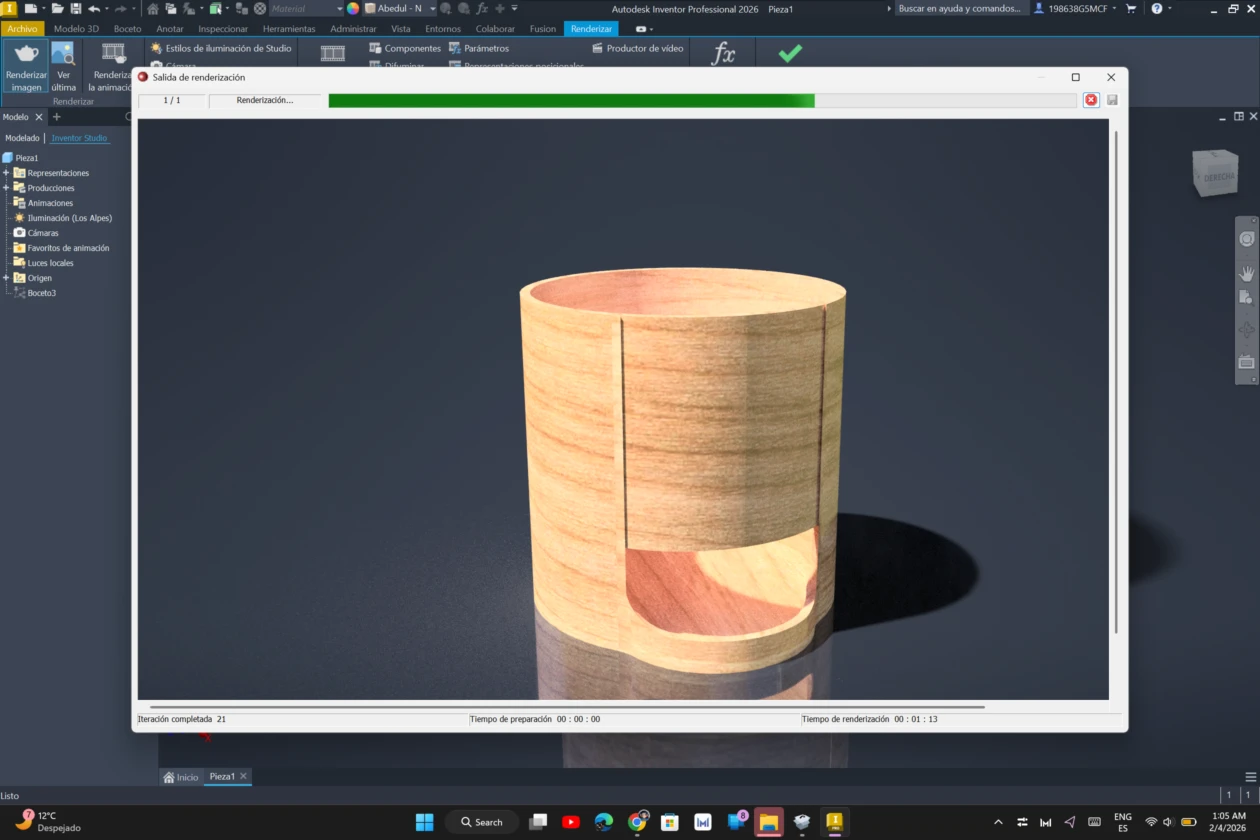The height and width of the screenshot is (840, 1260).
Task: Switch to the Fusion ribbon tab
Action: pyautogui.click(x=543, y=29)
